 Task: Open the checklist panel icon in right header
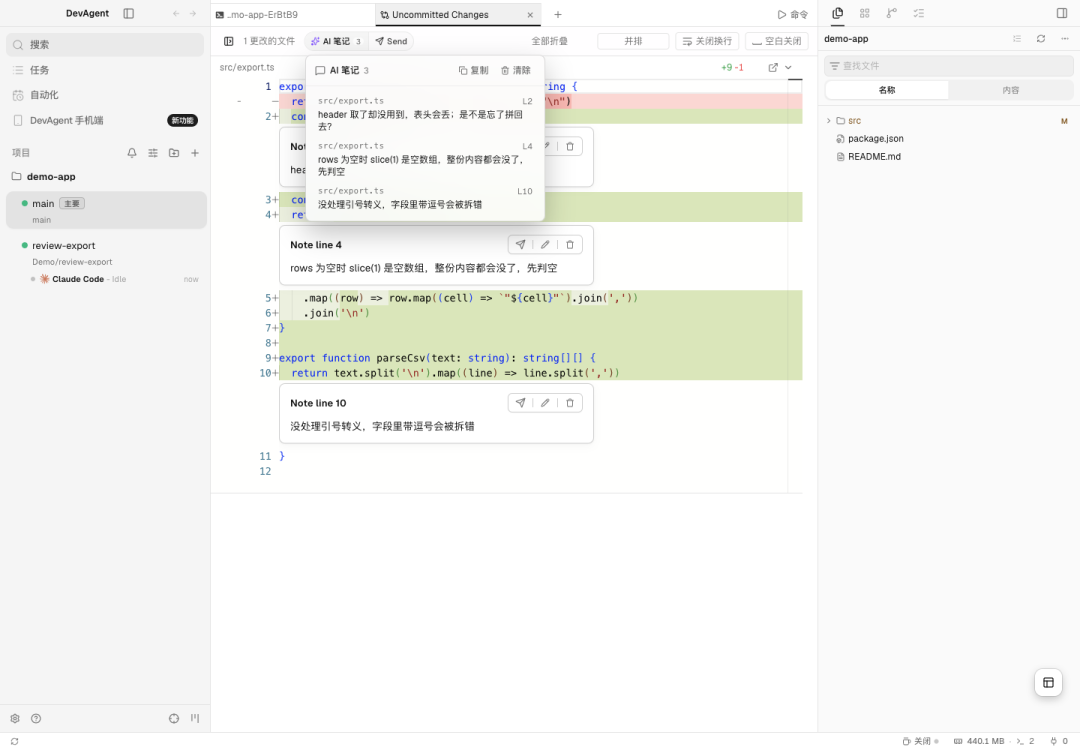(x=918, y=13)
